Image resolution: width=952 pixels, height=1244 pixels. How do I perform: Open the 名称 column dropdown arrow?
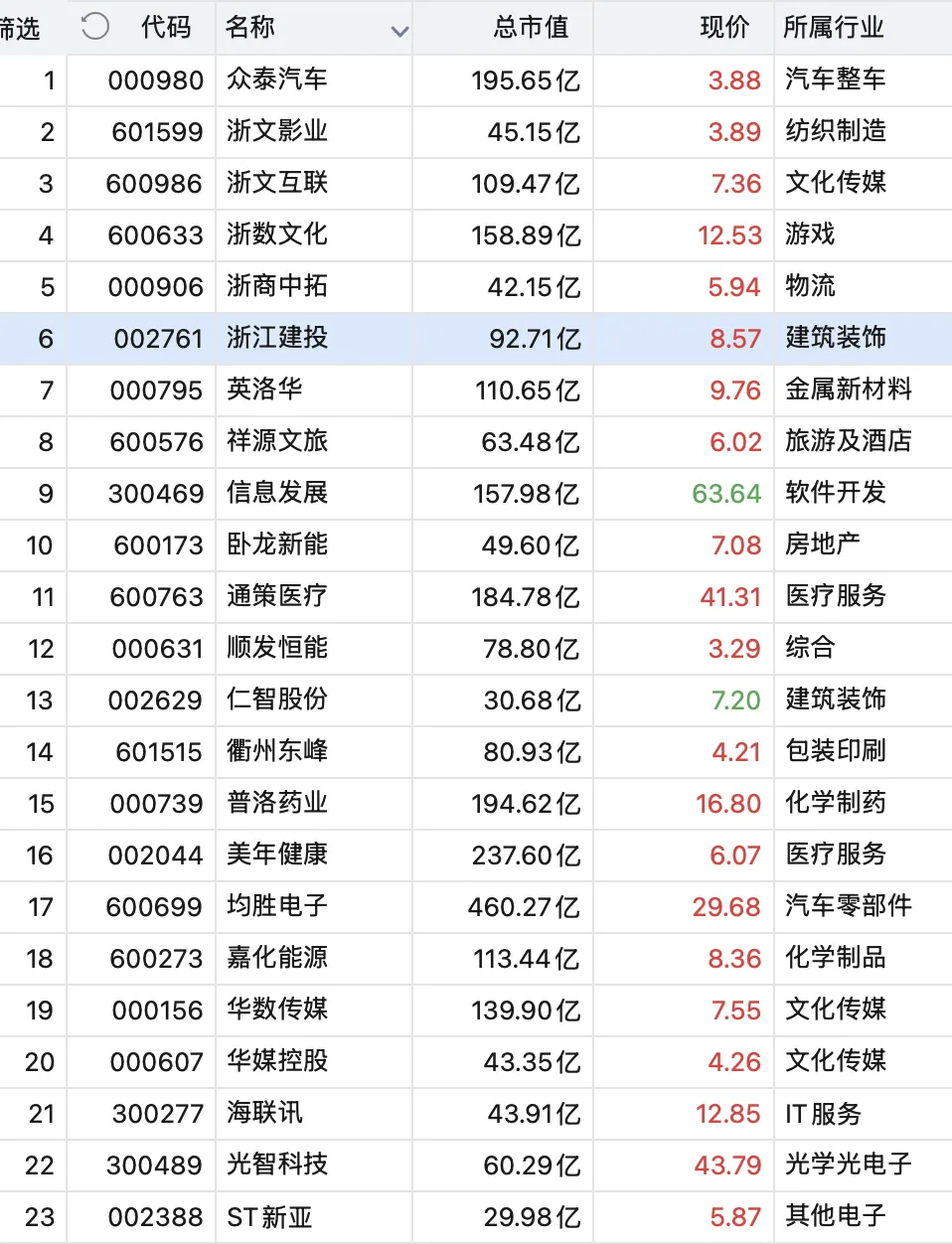point(399,31)
